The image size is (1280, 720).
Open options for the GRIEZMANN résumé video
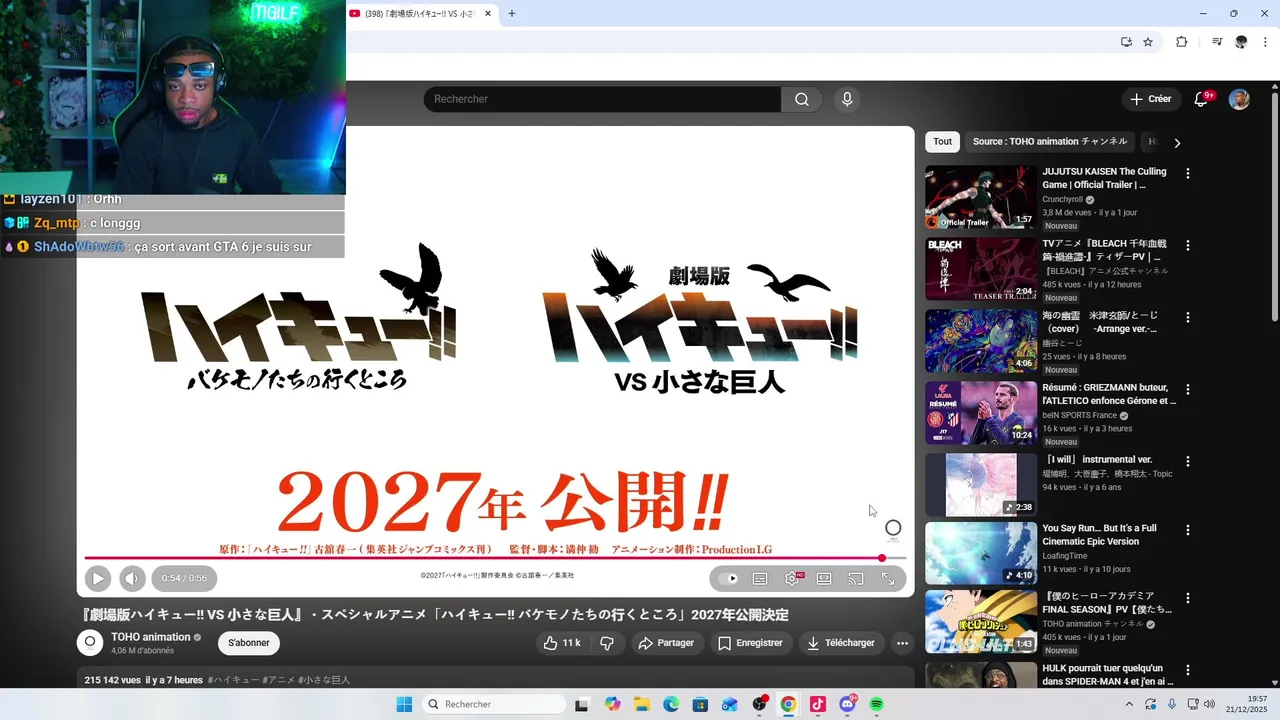pyautogui.click(x=1188, y=389)
